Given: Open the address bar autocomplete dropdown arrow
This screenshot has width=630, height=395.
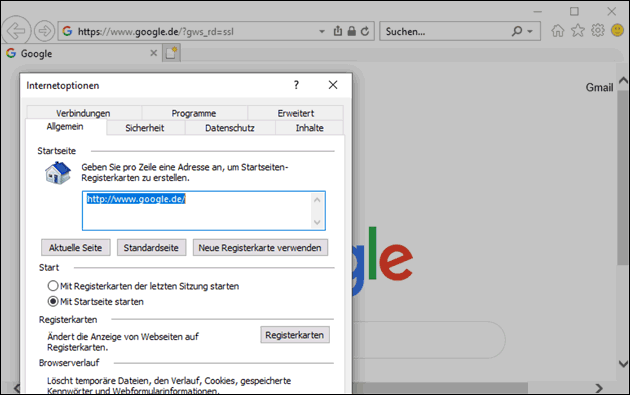Looking at the screenshot, I should [322, 31].
